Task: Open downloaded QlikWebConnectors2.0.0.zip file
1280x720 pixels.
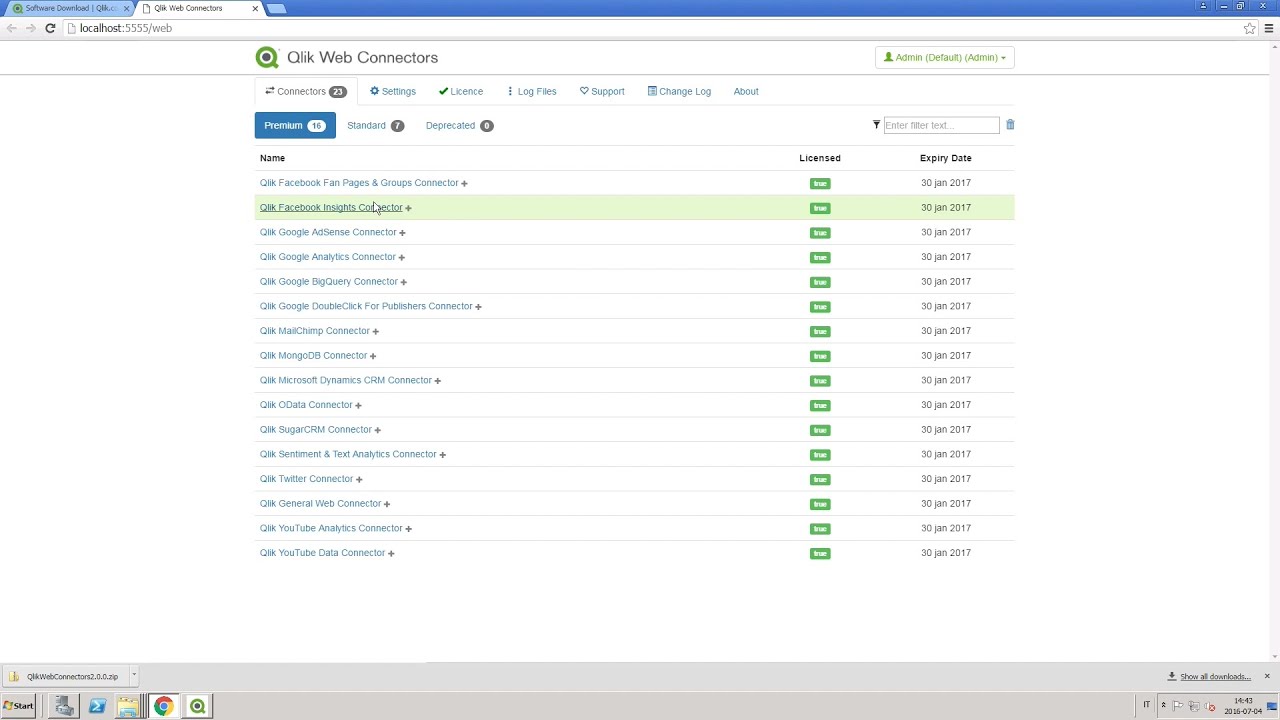Action: 65,677
